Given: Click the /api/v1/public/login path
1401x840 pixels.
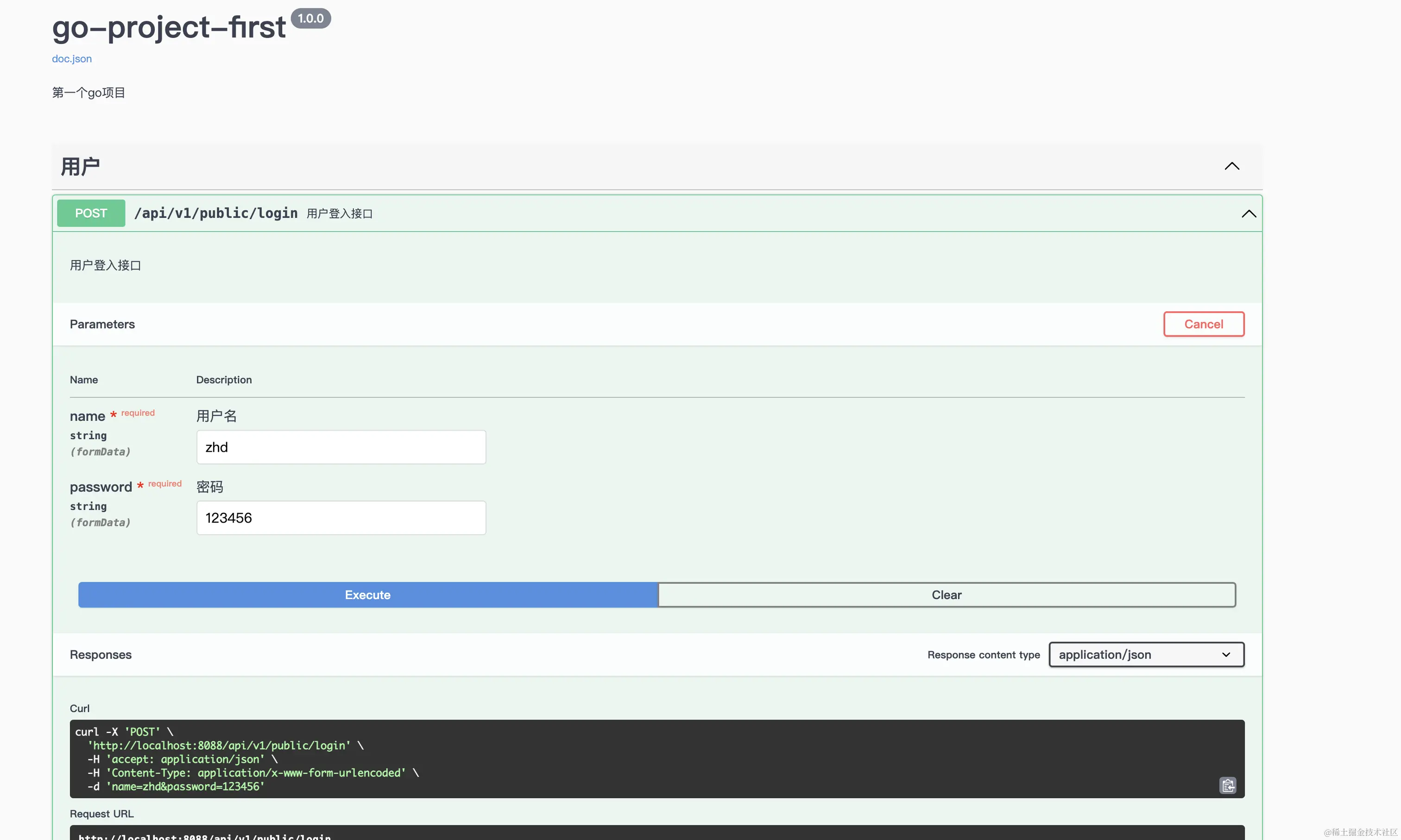Looking at the screenshot, I should click(x=215, y=214).
